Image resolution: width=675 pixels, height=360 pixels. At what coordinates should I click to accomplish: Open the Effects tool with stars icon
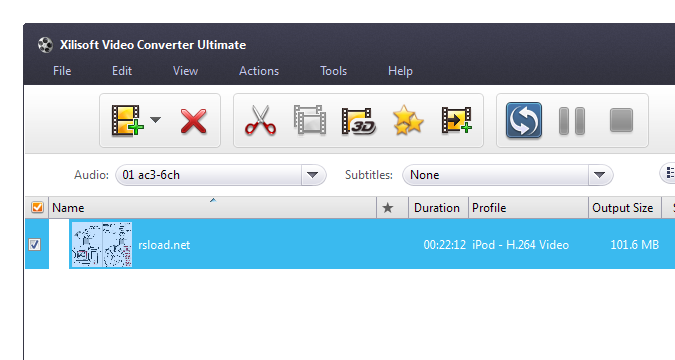coord(408,120)
